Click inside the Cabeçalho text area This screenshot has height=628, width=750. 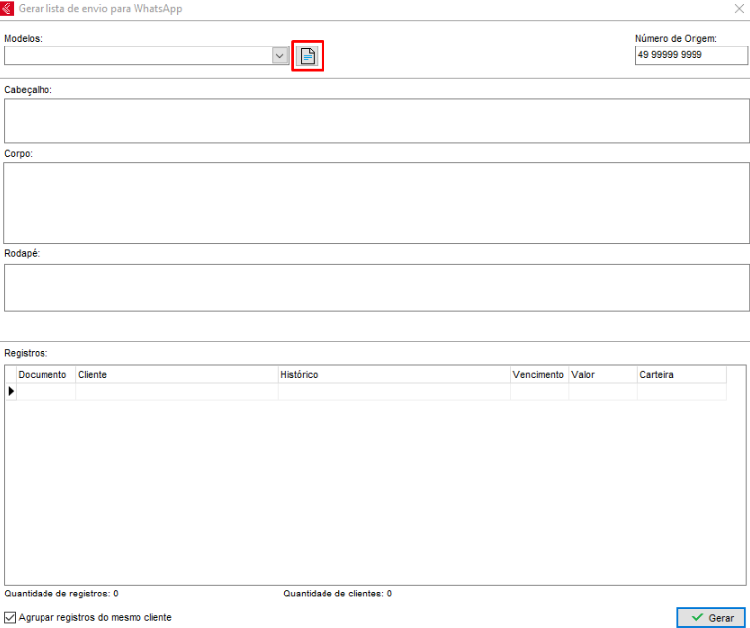click(376, 121)
